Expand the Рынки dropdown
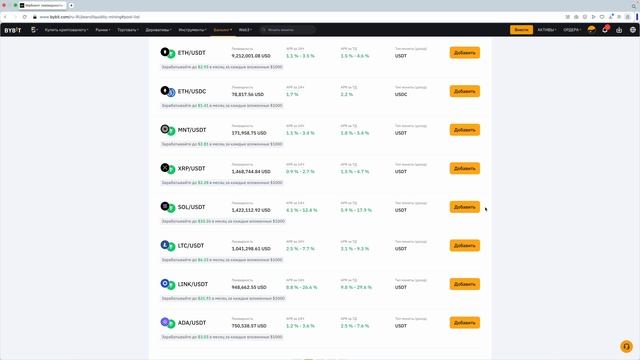The height and width of the screenshot is (360, 640). click(x=103, y=30)
